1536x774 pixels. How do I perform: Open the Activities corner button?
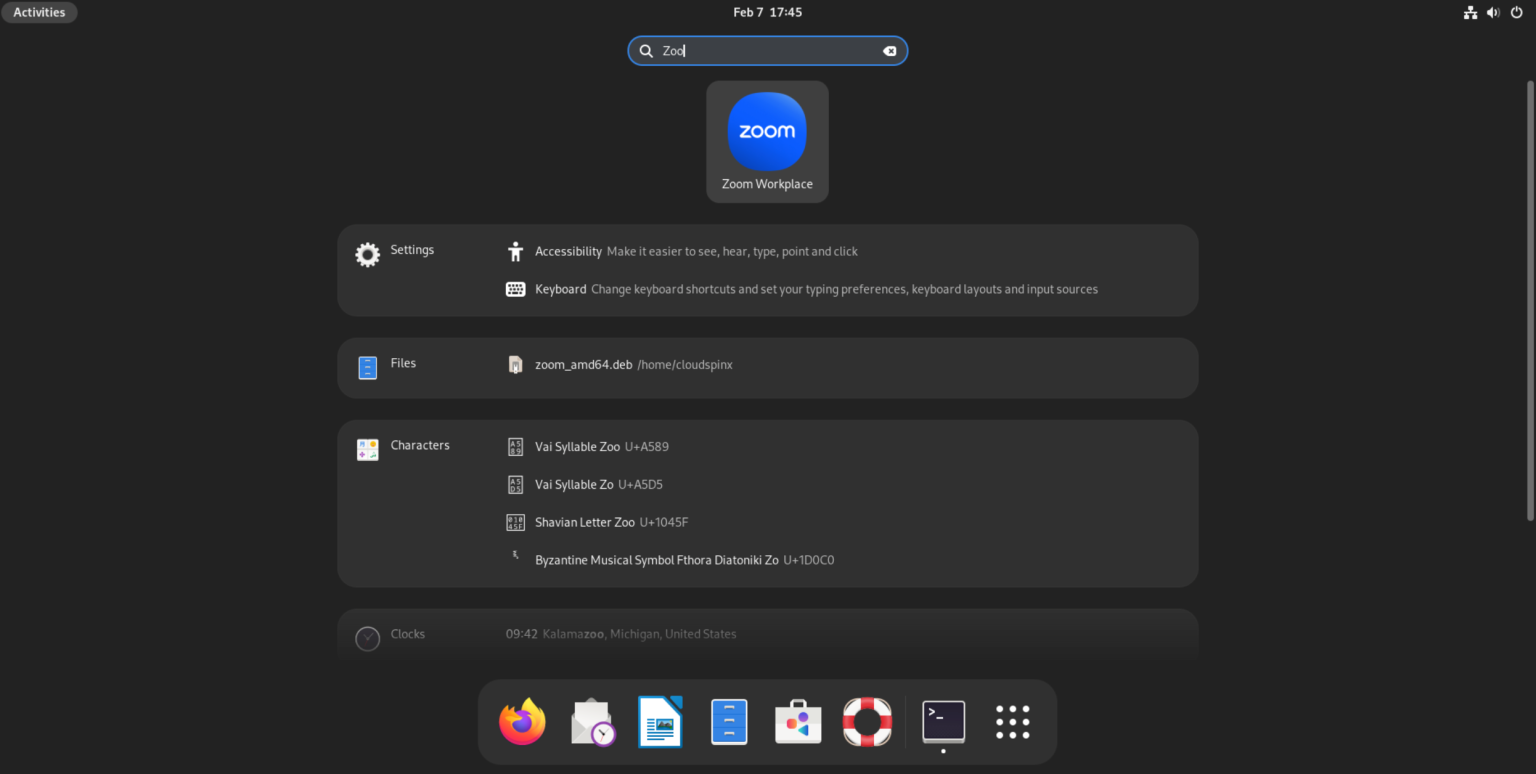(39, 12)
